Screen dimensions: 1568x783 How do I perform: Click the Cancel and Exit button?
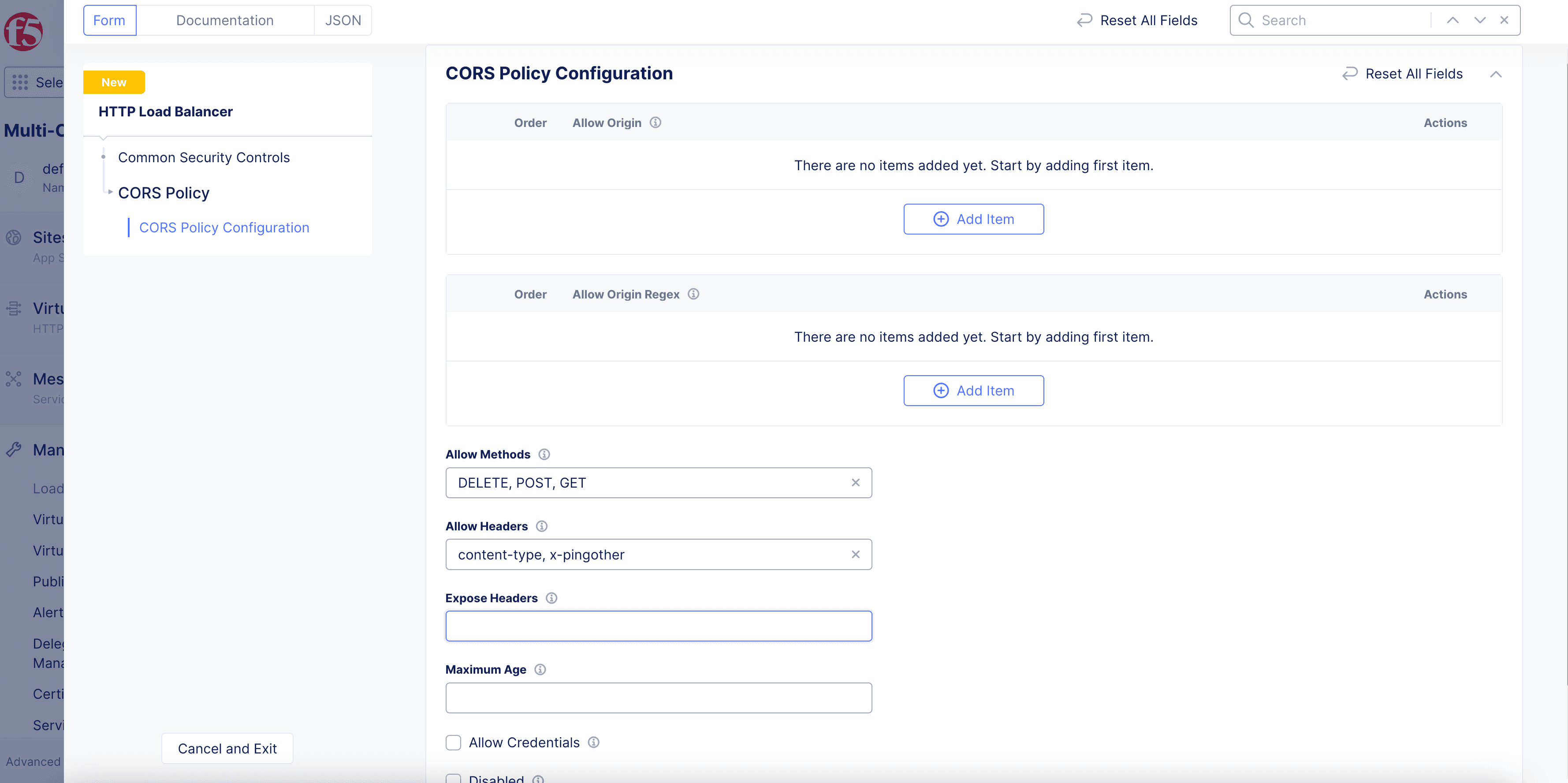227,748
